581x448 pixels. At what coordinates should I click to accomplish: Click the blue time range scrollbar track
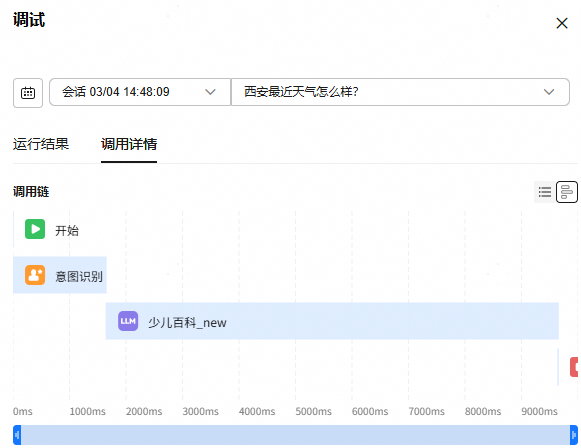coord(295,435)
